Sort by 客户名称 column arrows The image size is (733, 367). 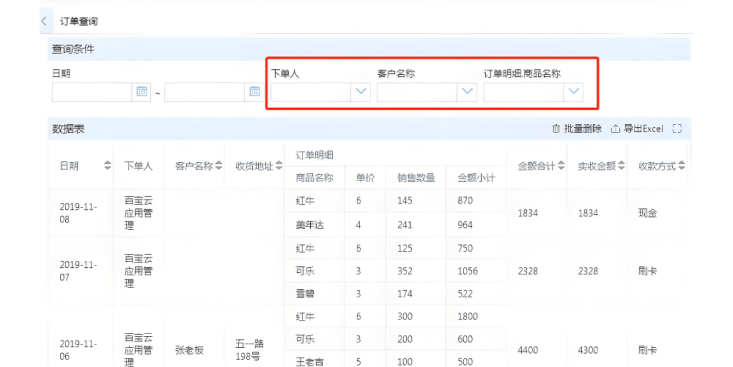click(218, 166)
